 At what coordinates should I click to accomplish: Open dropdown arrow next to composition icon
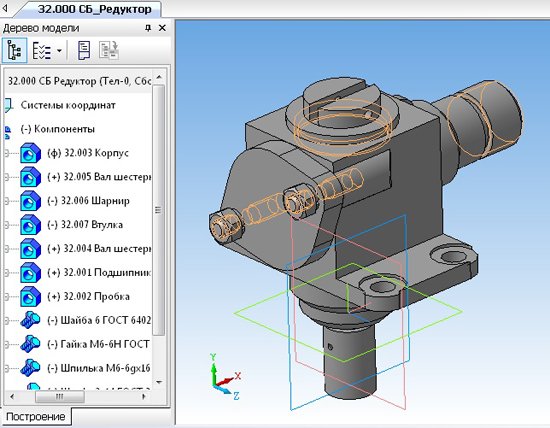[x=59, y=51]
